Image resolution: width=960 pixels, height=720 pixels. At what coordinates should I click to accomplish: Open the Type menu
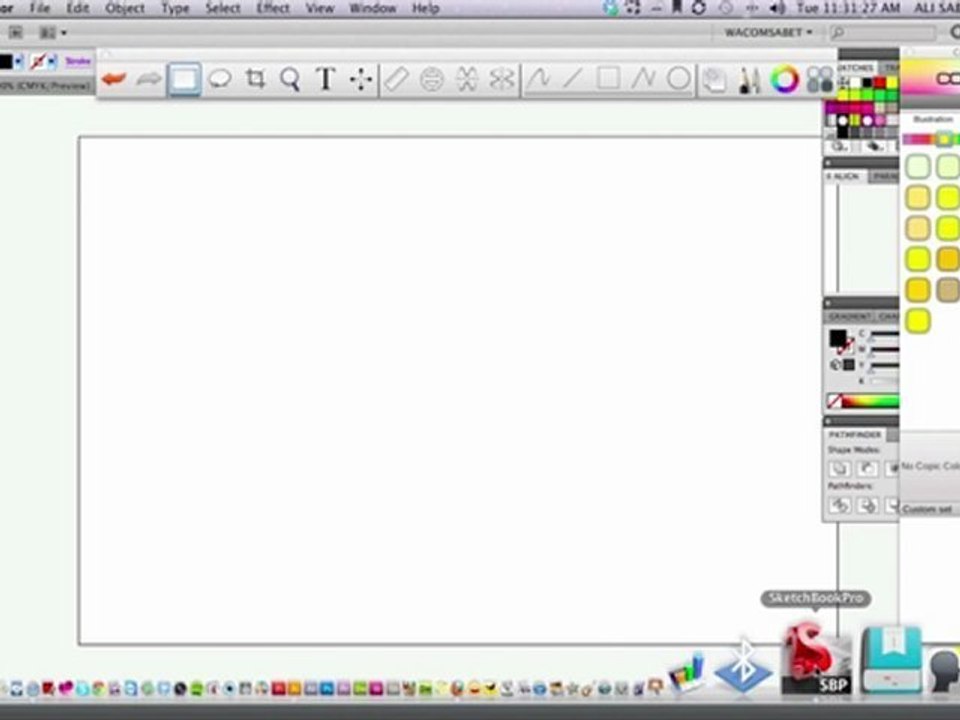coord(175,9)
